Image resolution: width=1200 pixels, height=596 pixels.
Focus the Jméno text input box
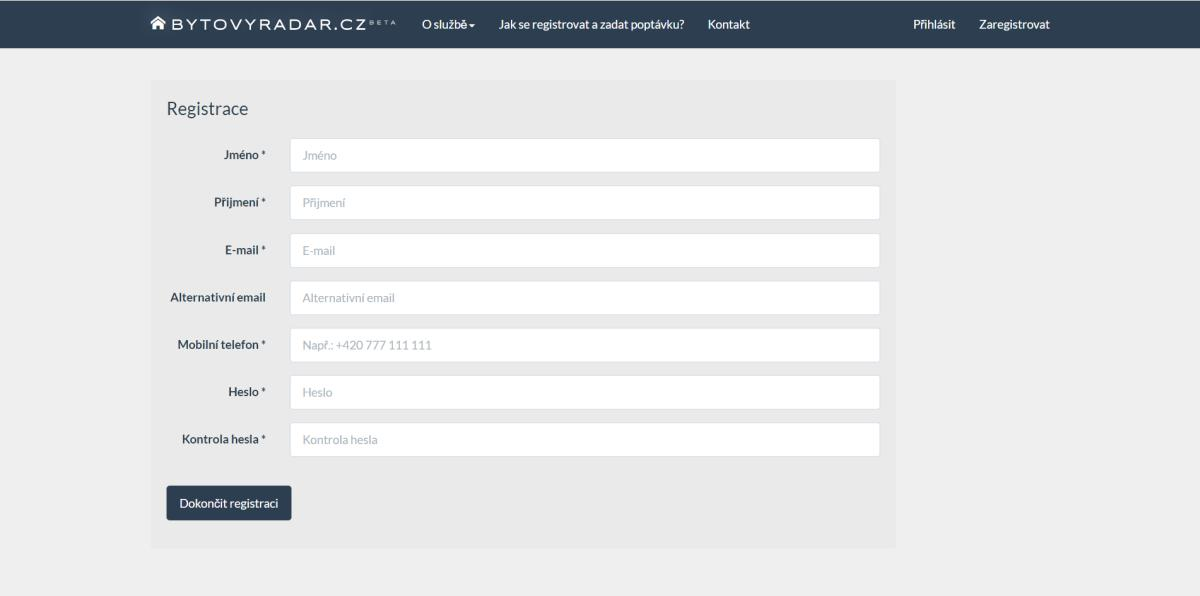click(x=584, y=155)
